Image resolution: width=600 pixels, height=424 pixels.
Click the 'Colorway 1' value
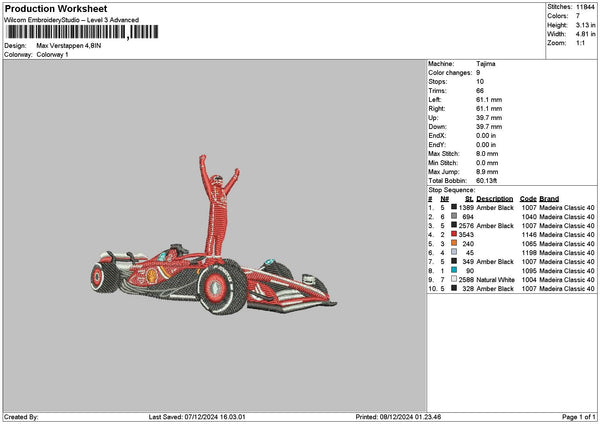pyautogui.click(x=52, y=55)
